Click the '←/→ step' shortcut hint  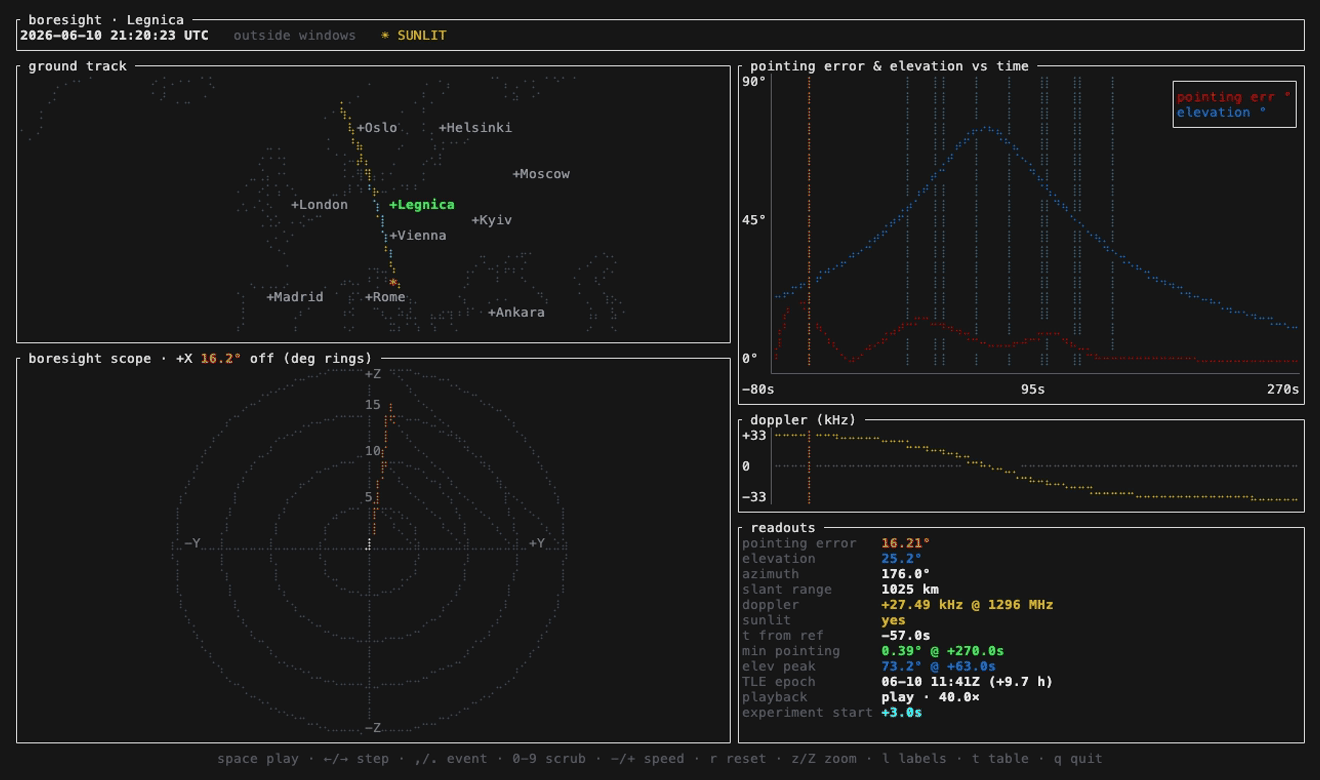coord(357,759)
